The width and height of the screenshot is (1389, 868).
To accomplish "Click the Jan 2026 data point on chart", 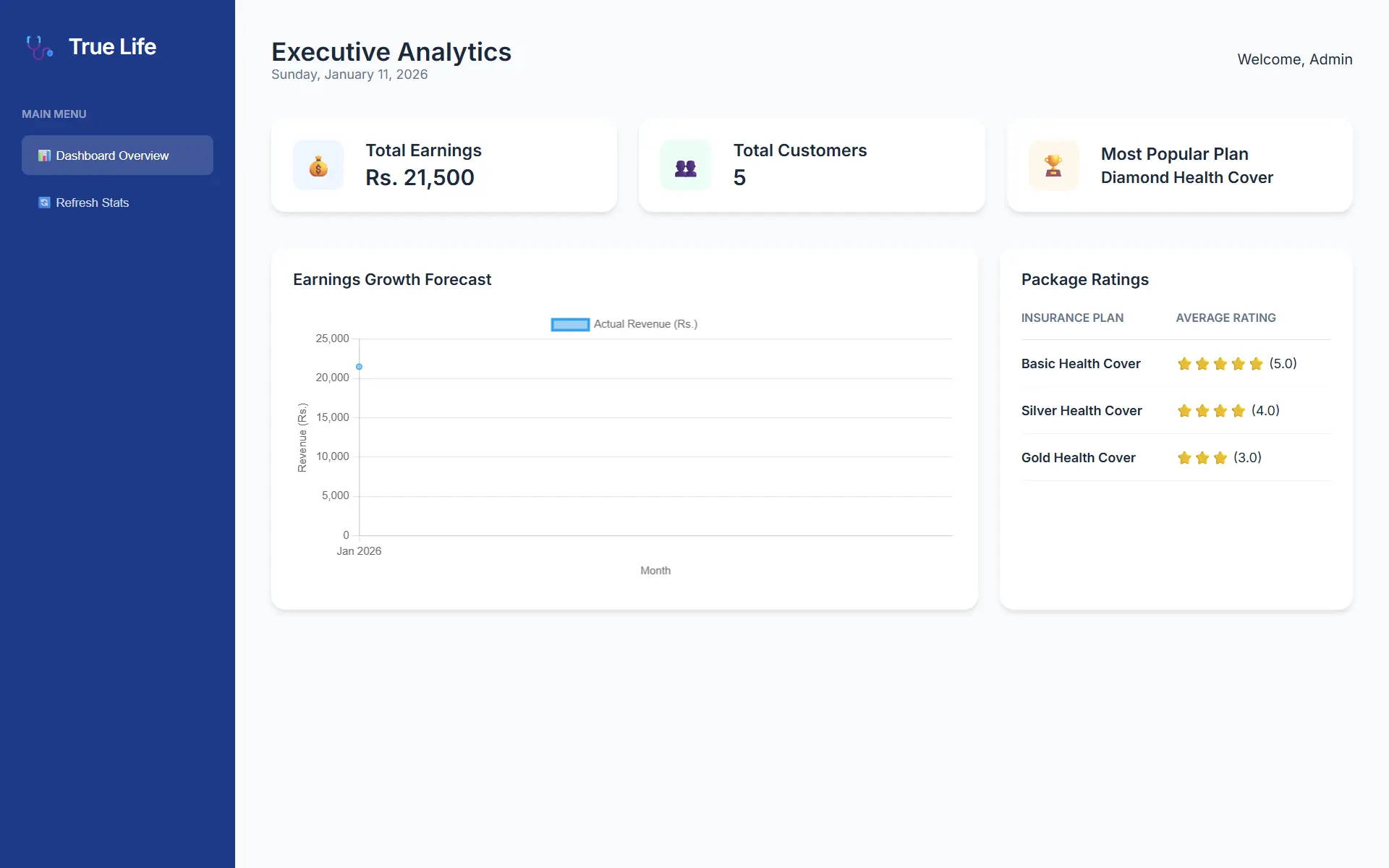I will (x=359, y=367).
